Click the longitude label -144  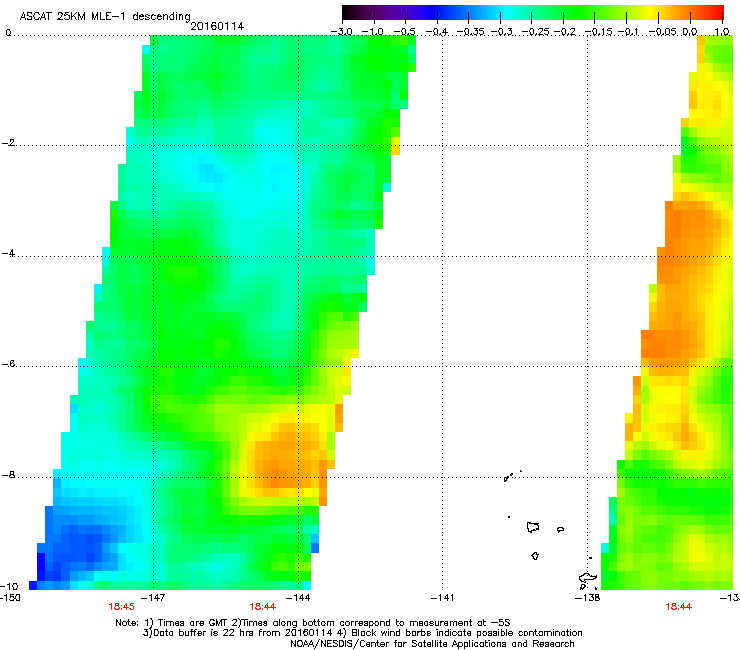tap(298, 598)
